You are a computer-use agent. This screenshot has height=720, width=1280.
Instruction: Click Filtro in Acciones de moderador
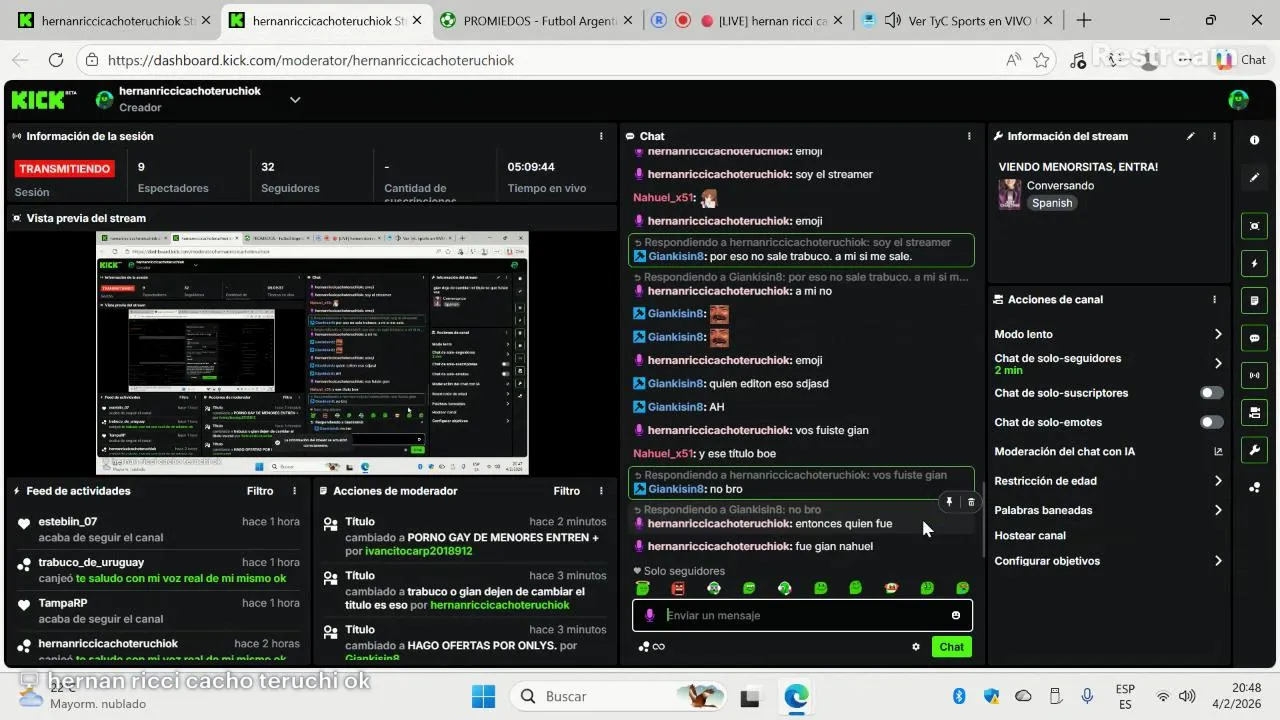coord(567,491)
